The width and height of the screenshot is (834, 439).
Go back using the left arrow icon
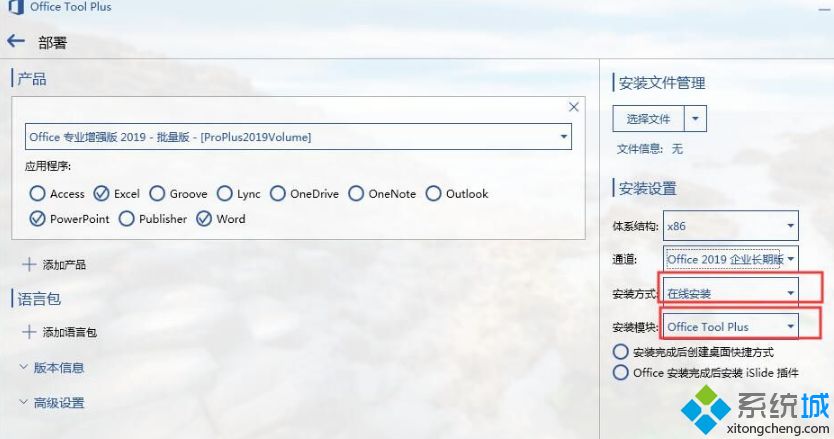tap(16, 41)
